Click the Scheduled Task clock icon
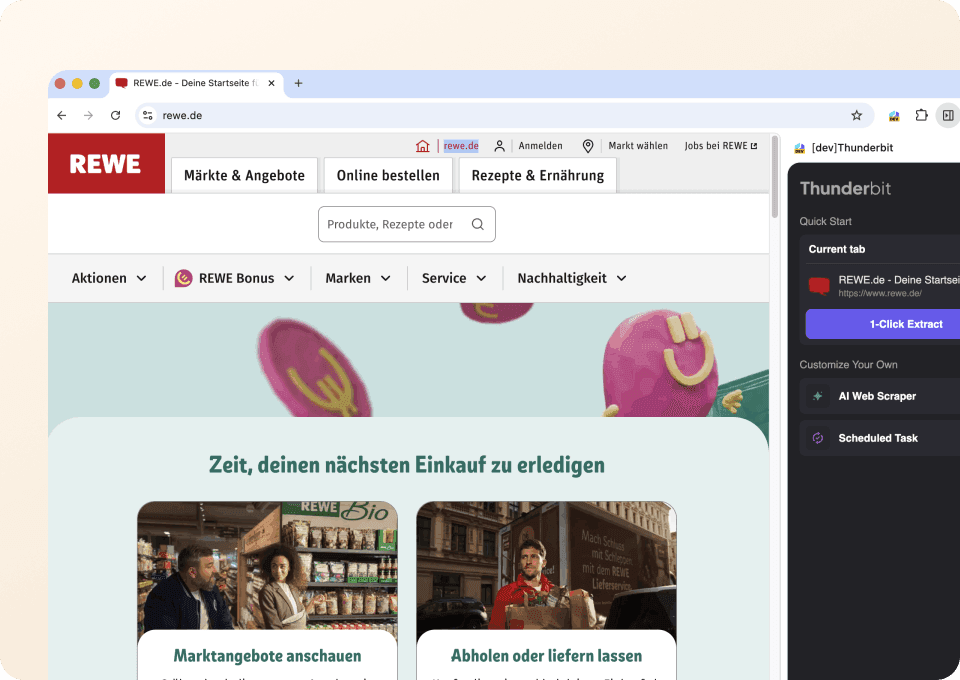This screenshot has width=960, height=680. coord(819,438)
